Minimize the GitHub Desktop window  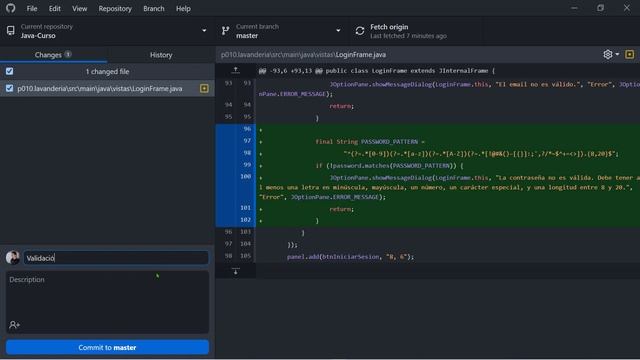(574, 8)
